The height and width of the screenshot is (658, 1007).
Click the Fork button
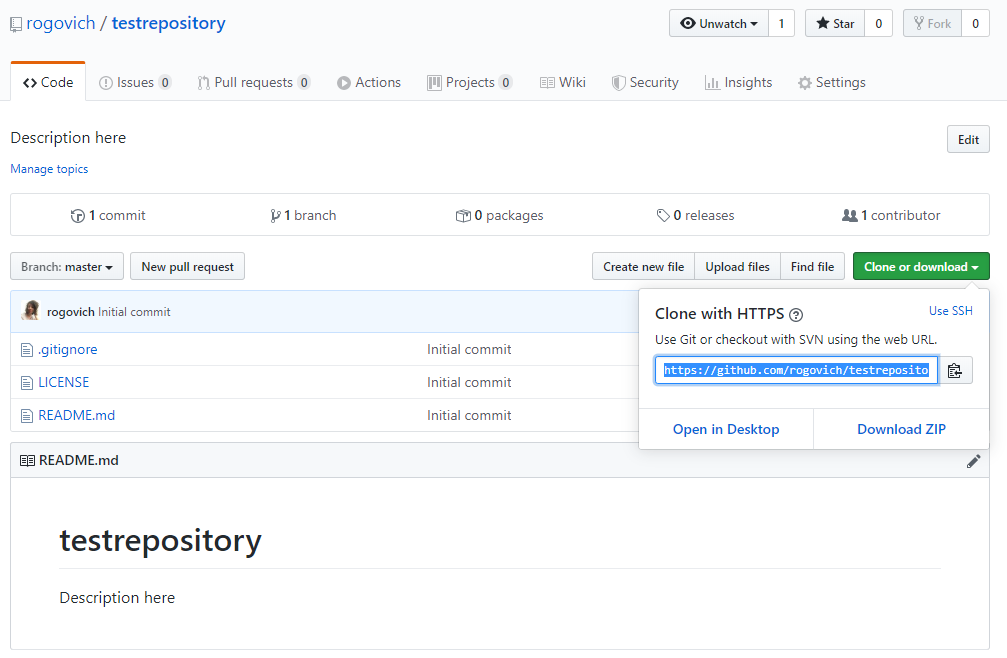[933, 24]
